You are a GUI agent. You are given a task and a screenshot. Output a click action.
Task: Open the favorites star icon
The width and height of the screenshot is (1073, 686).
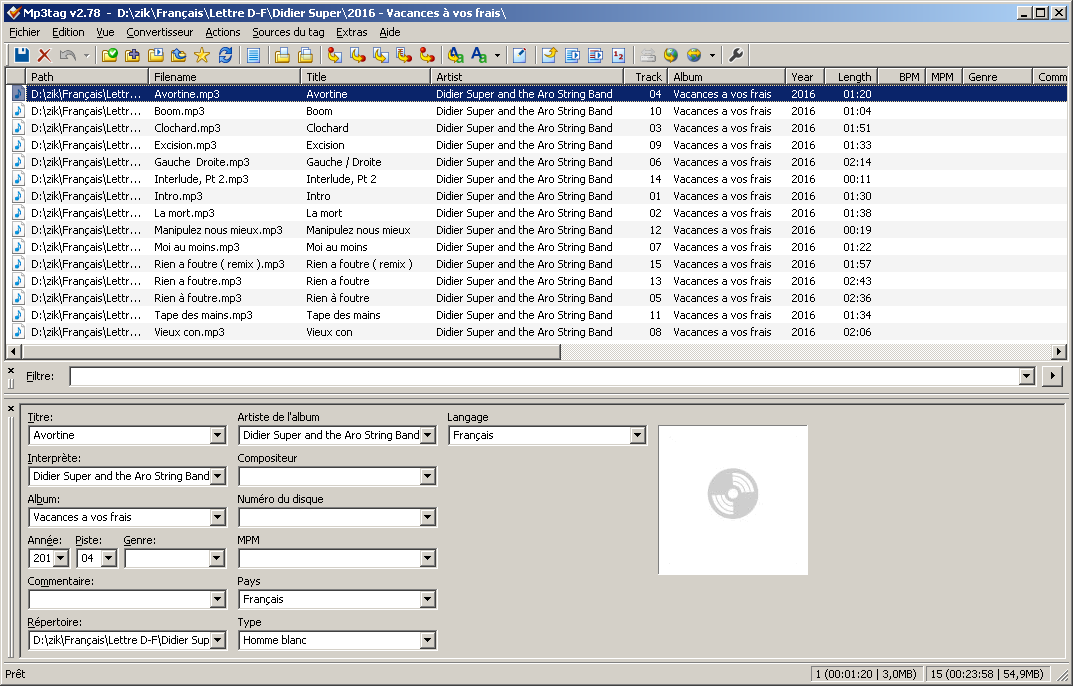tap(202, 55)
